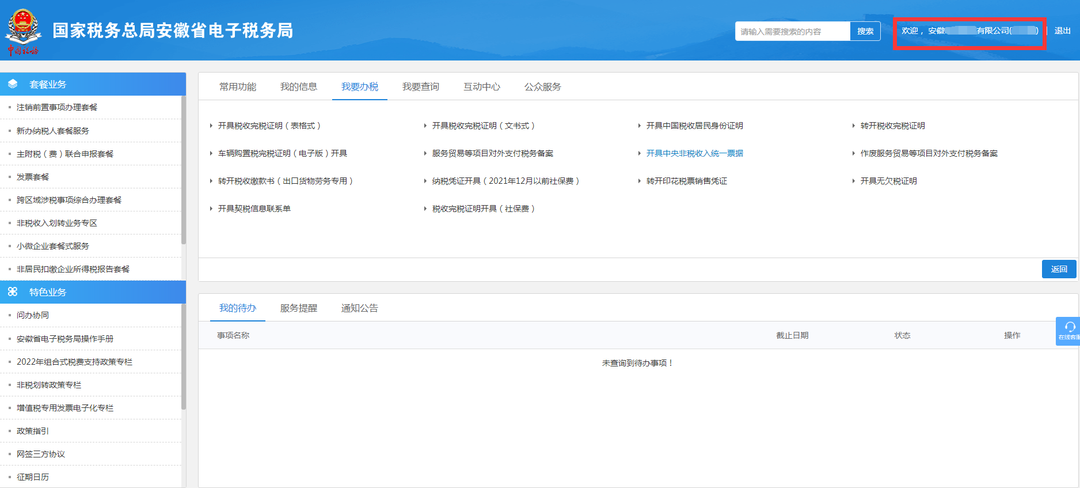Open 开具中国税收居民身份证明
Image resolution: width=1080 pixels, height=488 pixels.
click(x=694, y=126)
